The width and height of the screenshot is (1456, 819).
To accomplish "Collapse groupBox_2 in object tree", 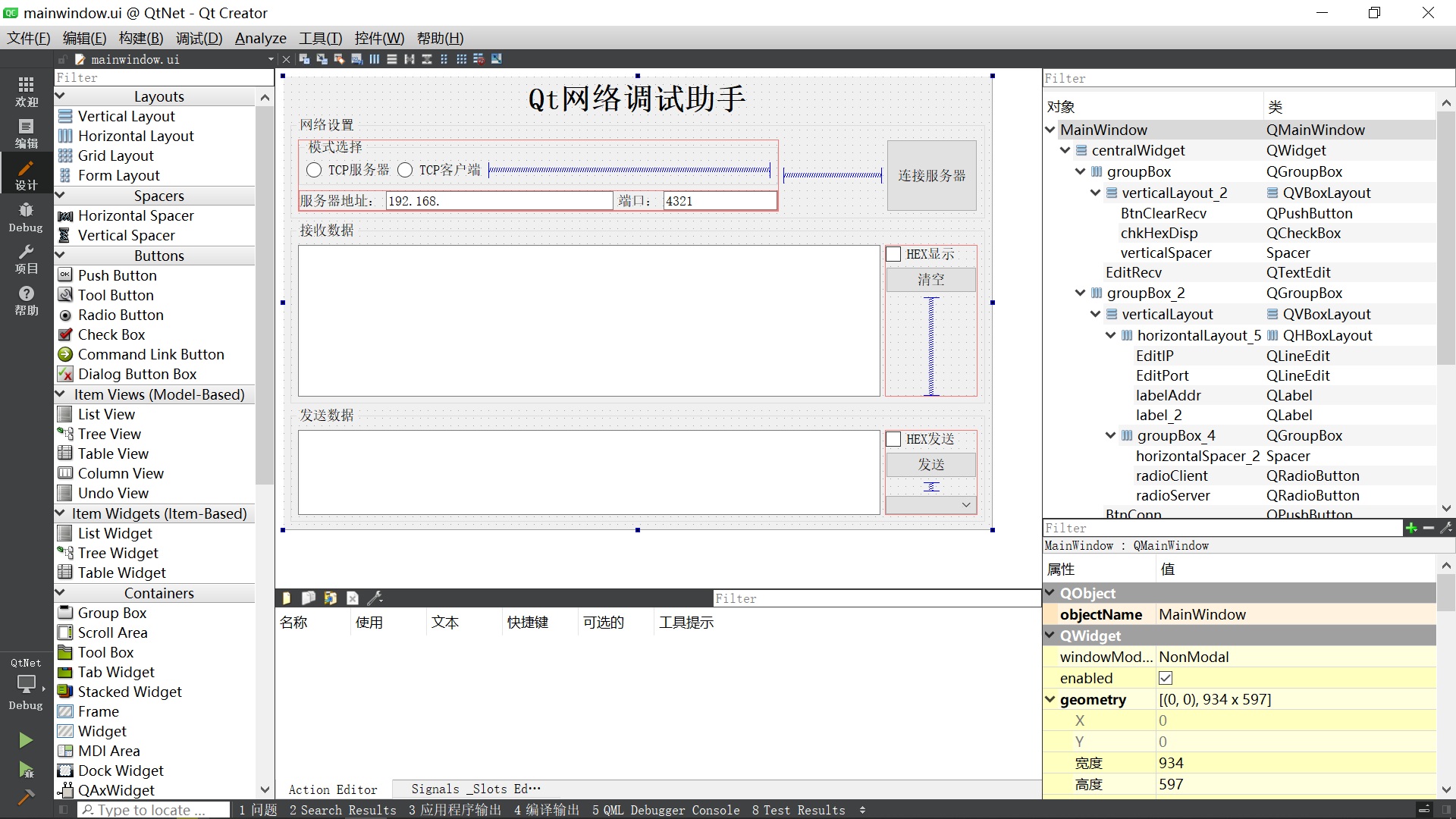I will pos(1080,293).
